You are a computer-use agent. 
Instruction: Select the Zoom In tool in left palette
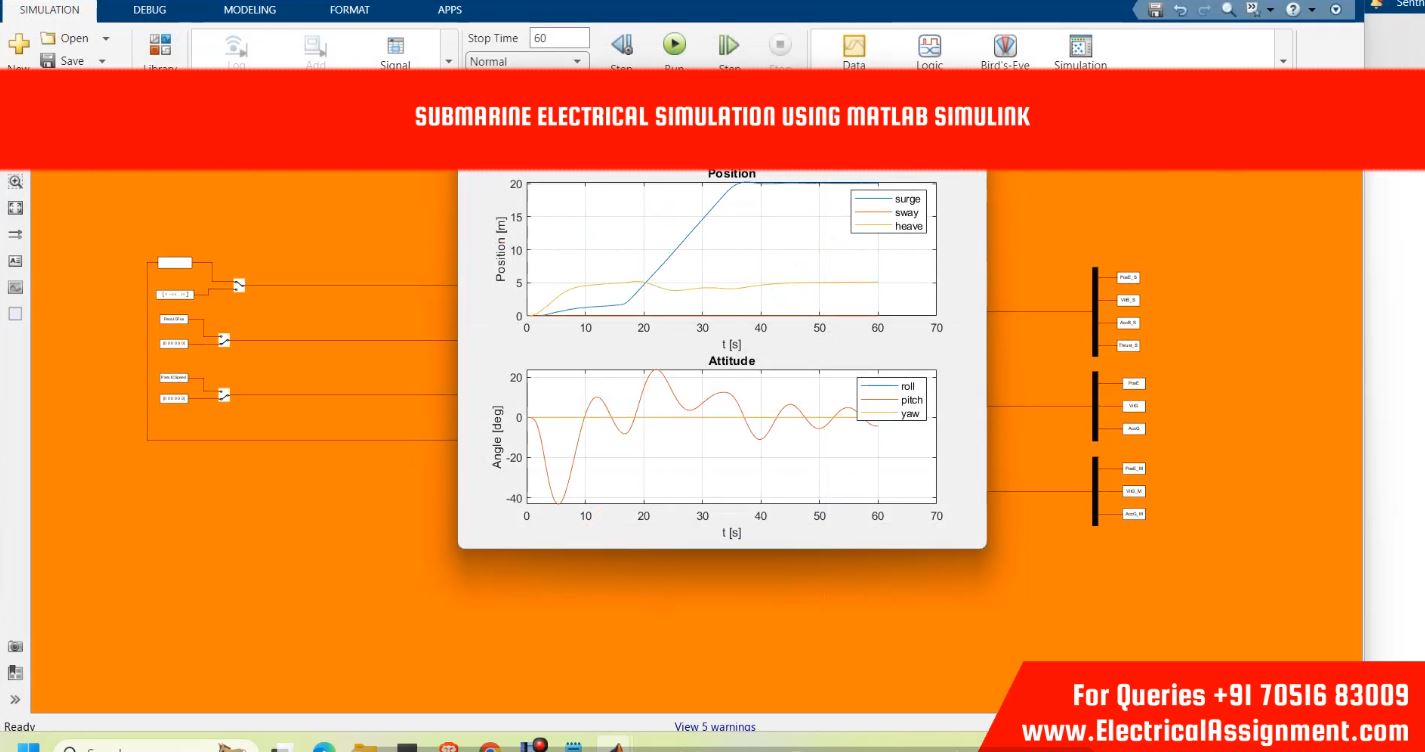pyautogui.click(x=15, y=182)
